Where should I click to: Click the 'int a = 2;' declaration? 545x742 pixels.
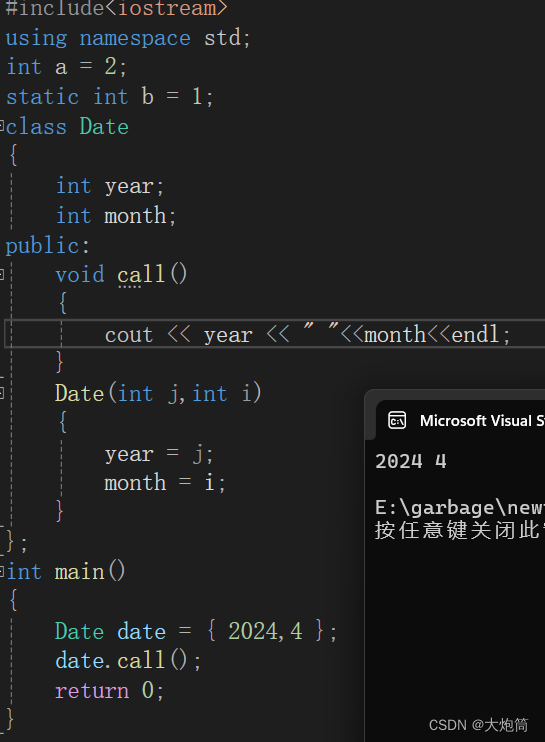[66, 67]
